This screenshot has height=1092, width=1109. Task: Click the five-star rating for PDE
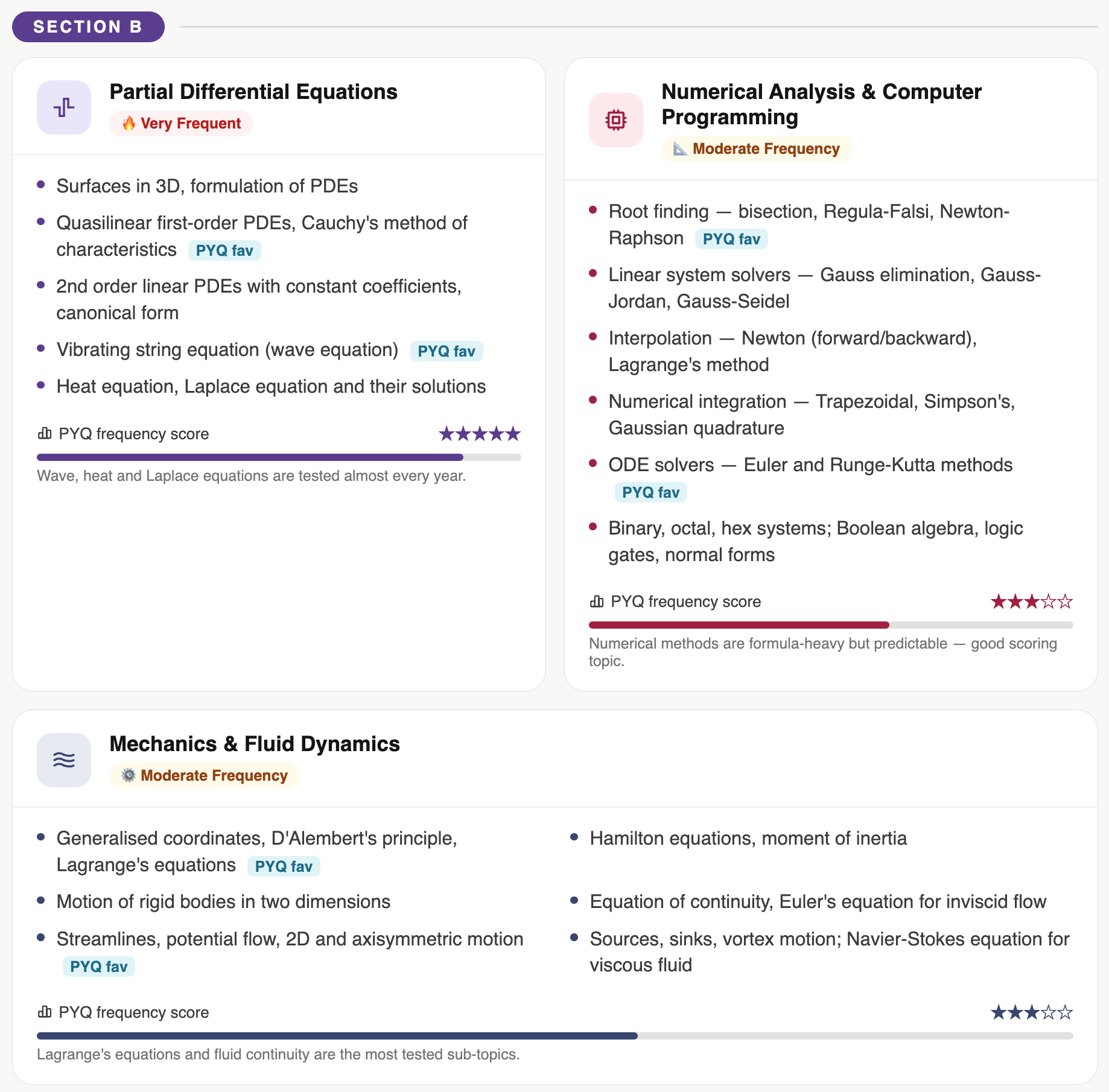[480, 434]
